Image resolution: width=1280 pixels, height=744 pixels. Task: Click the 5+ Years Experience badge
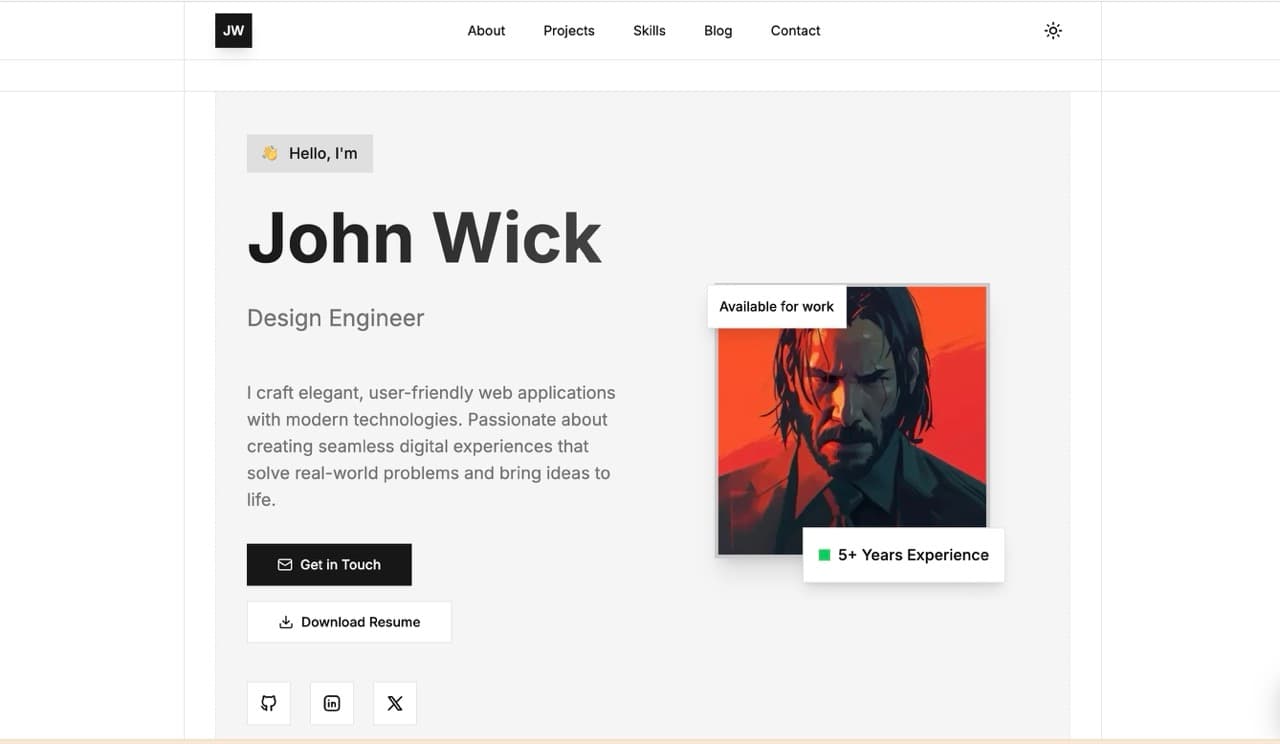(903, 554)
